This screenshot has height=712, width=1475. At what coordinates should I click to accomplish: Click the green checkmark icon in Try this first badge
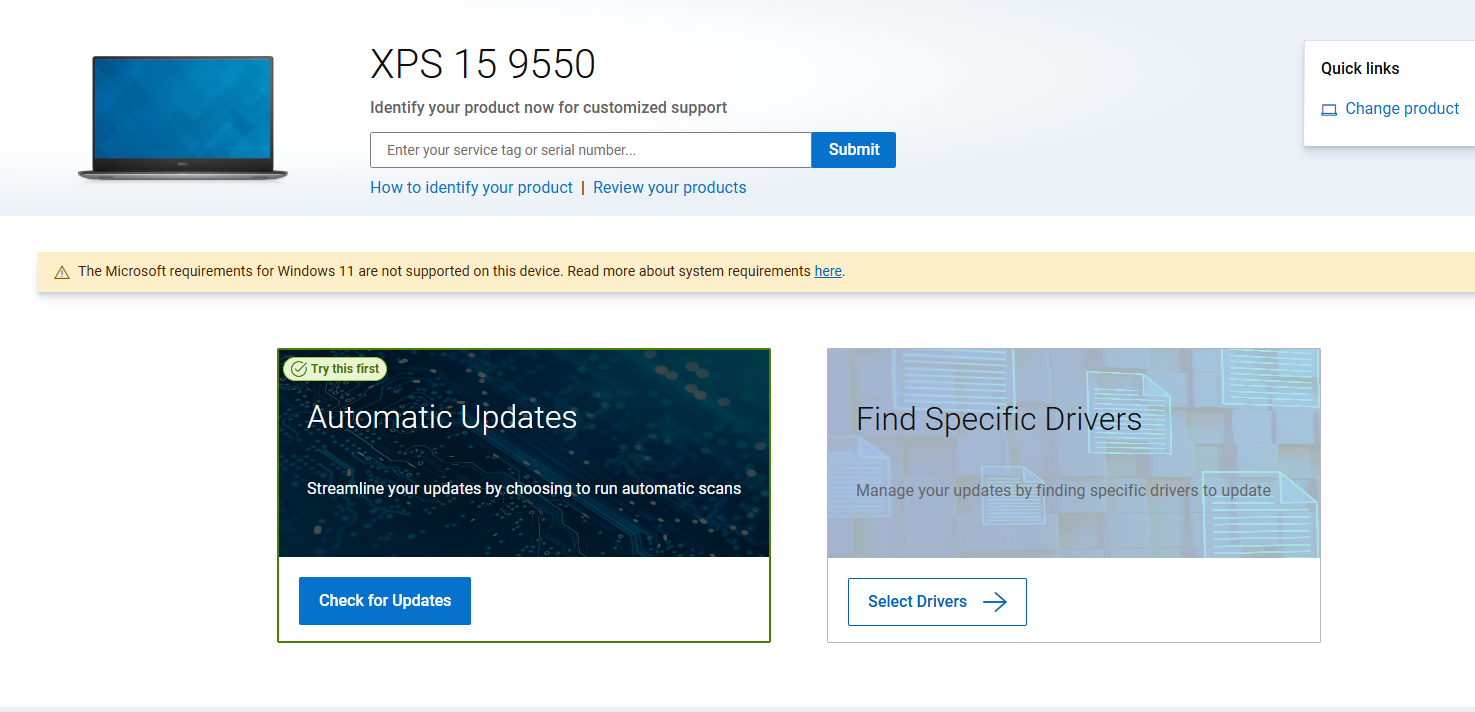(x=298, y=369)
